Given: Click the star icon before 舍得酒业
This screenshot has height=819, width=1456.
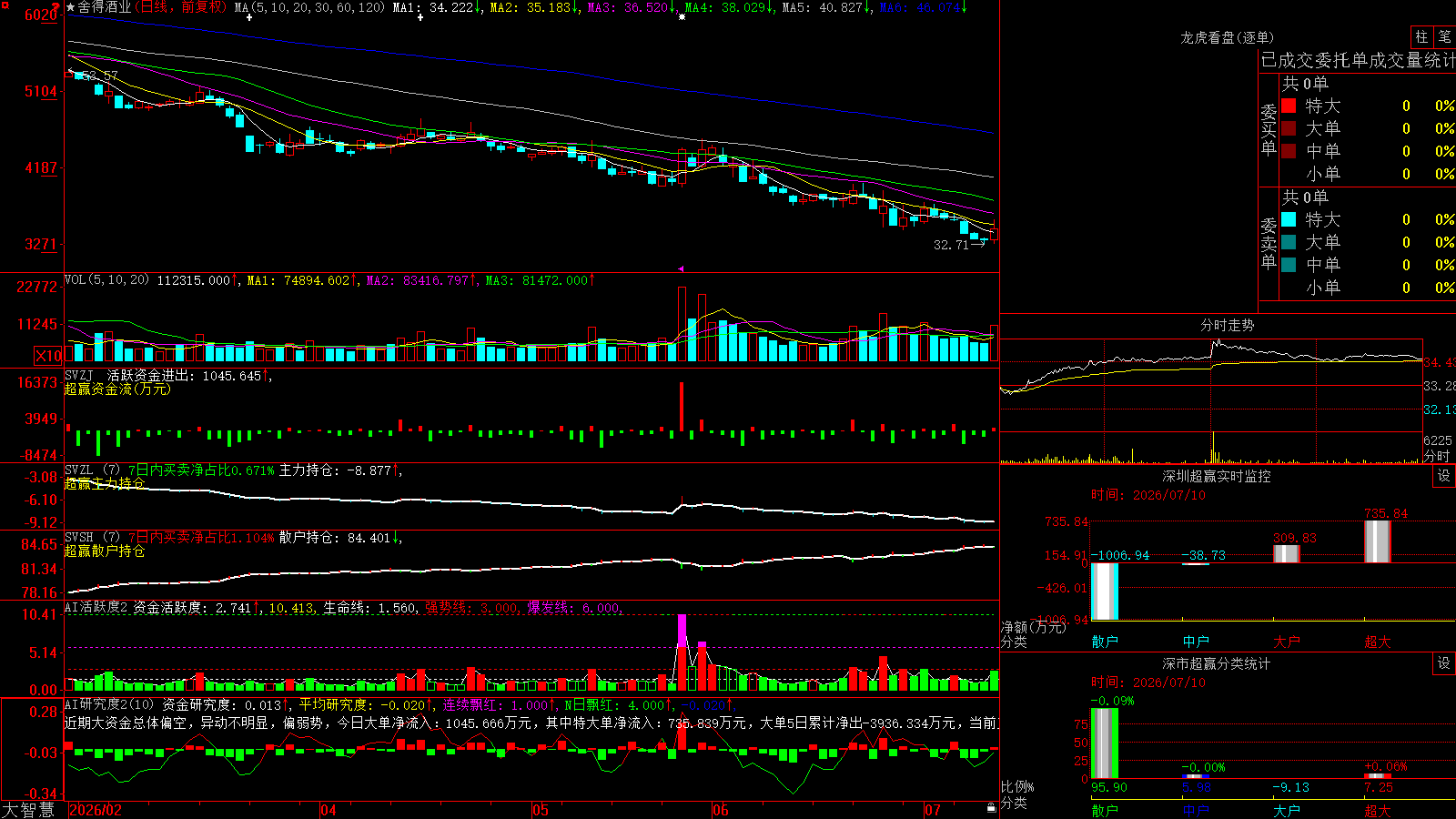Looking at the screenshot, I should click(71, 7).
